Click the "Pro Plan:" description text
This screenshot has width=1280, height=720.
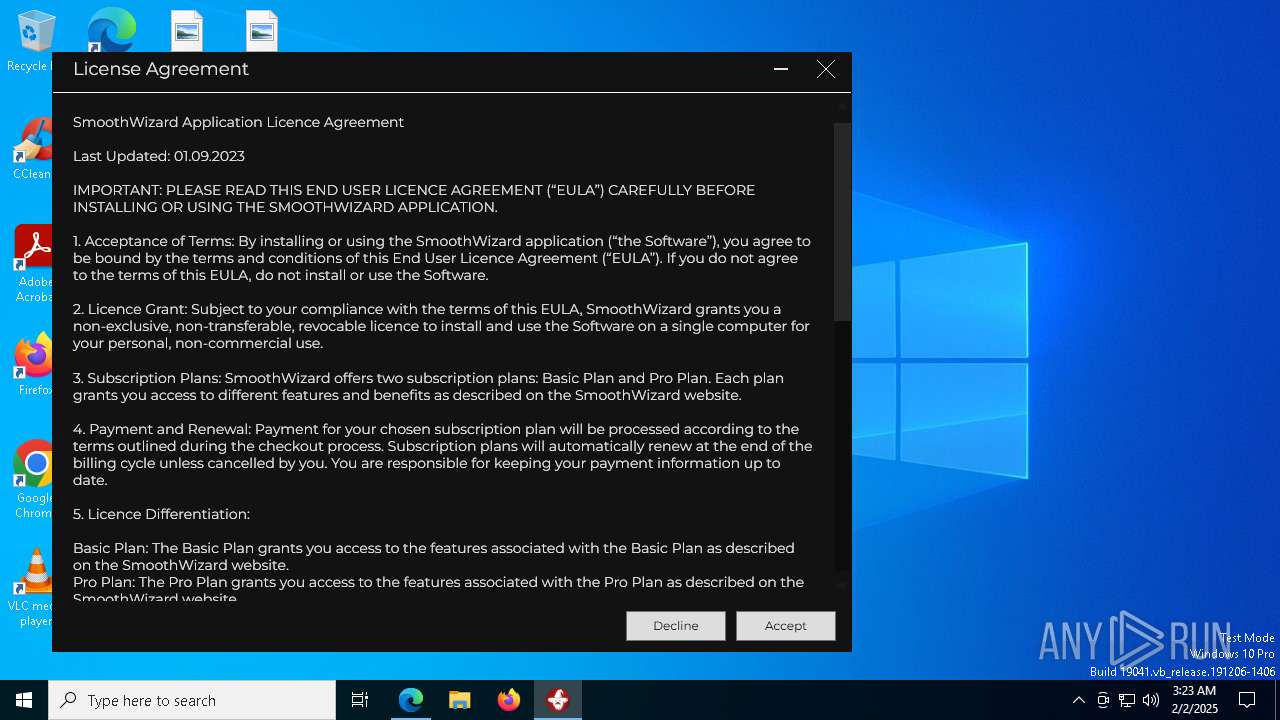(438, 590)
